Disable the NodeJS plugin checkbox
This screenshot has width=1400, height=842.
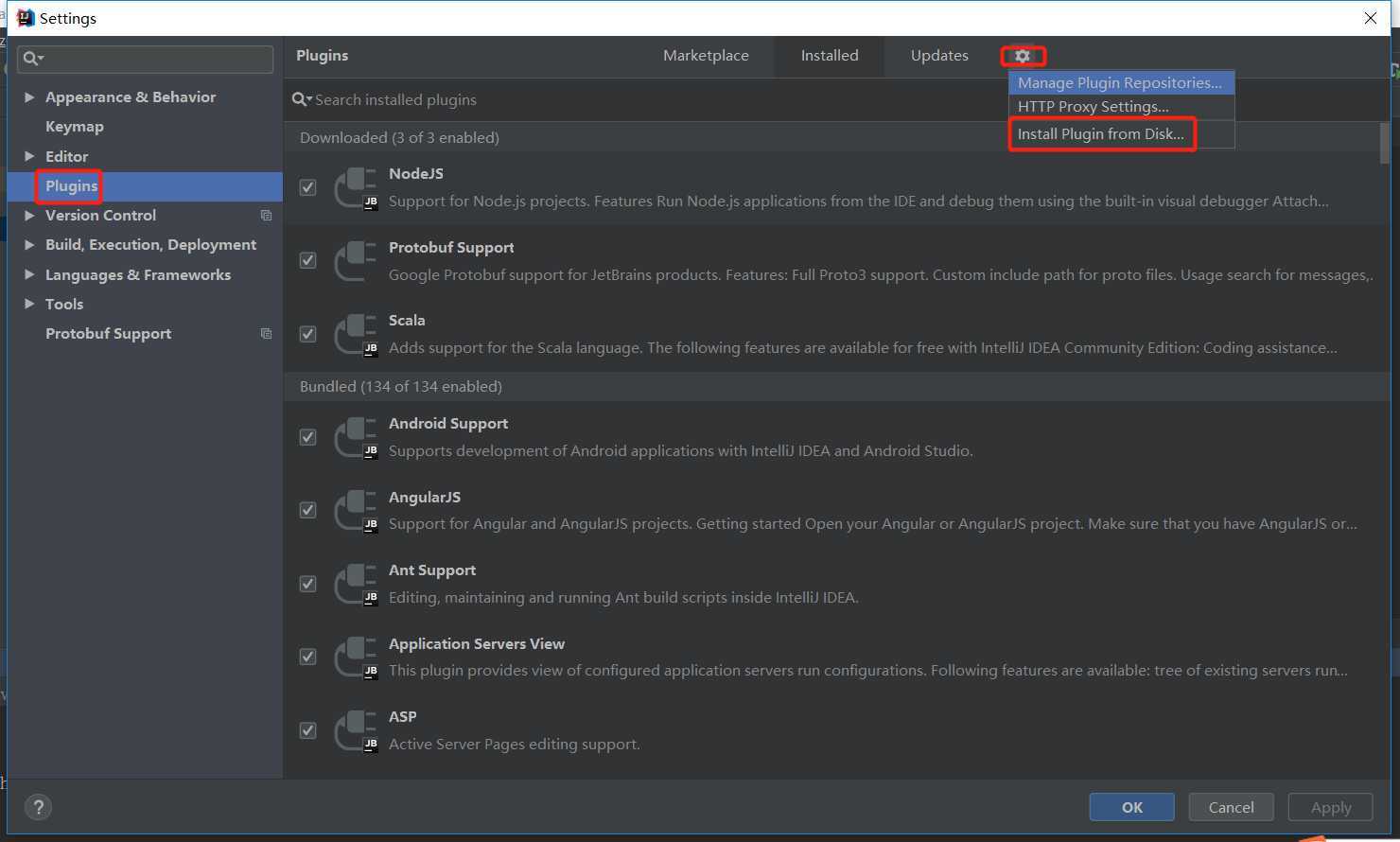307,187
